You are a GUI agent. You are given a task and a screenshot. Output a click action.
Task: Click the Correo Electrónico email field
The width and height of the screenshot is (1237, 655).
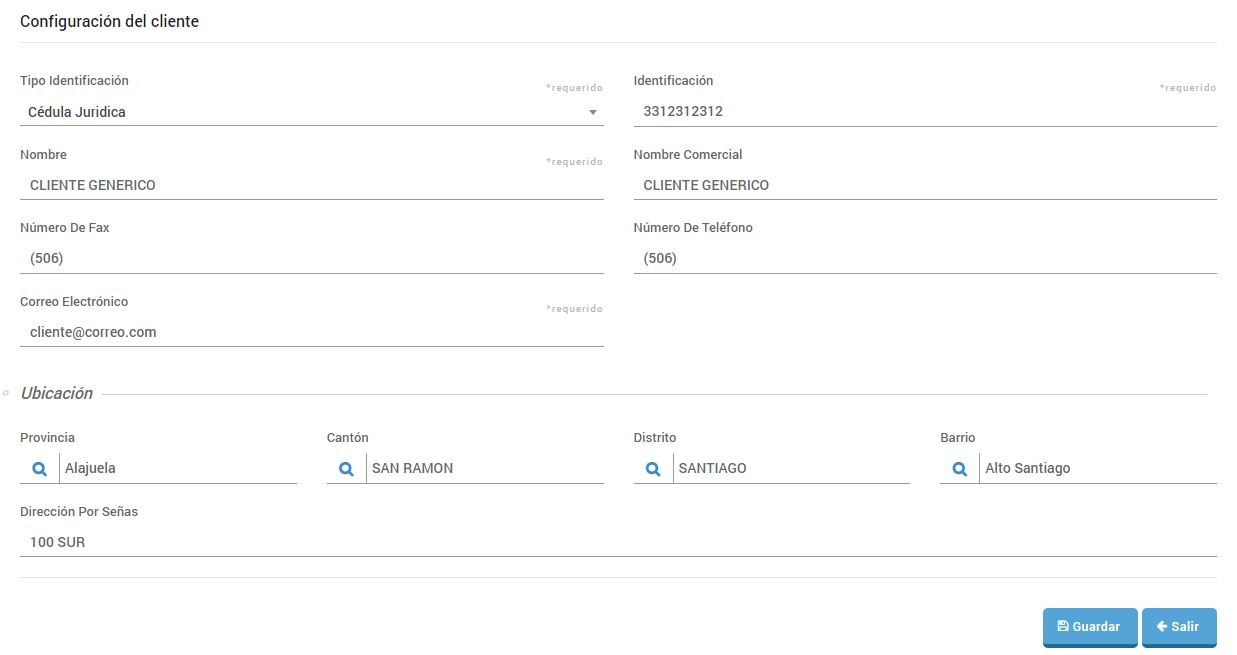(x=311, y=332)
